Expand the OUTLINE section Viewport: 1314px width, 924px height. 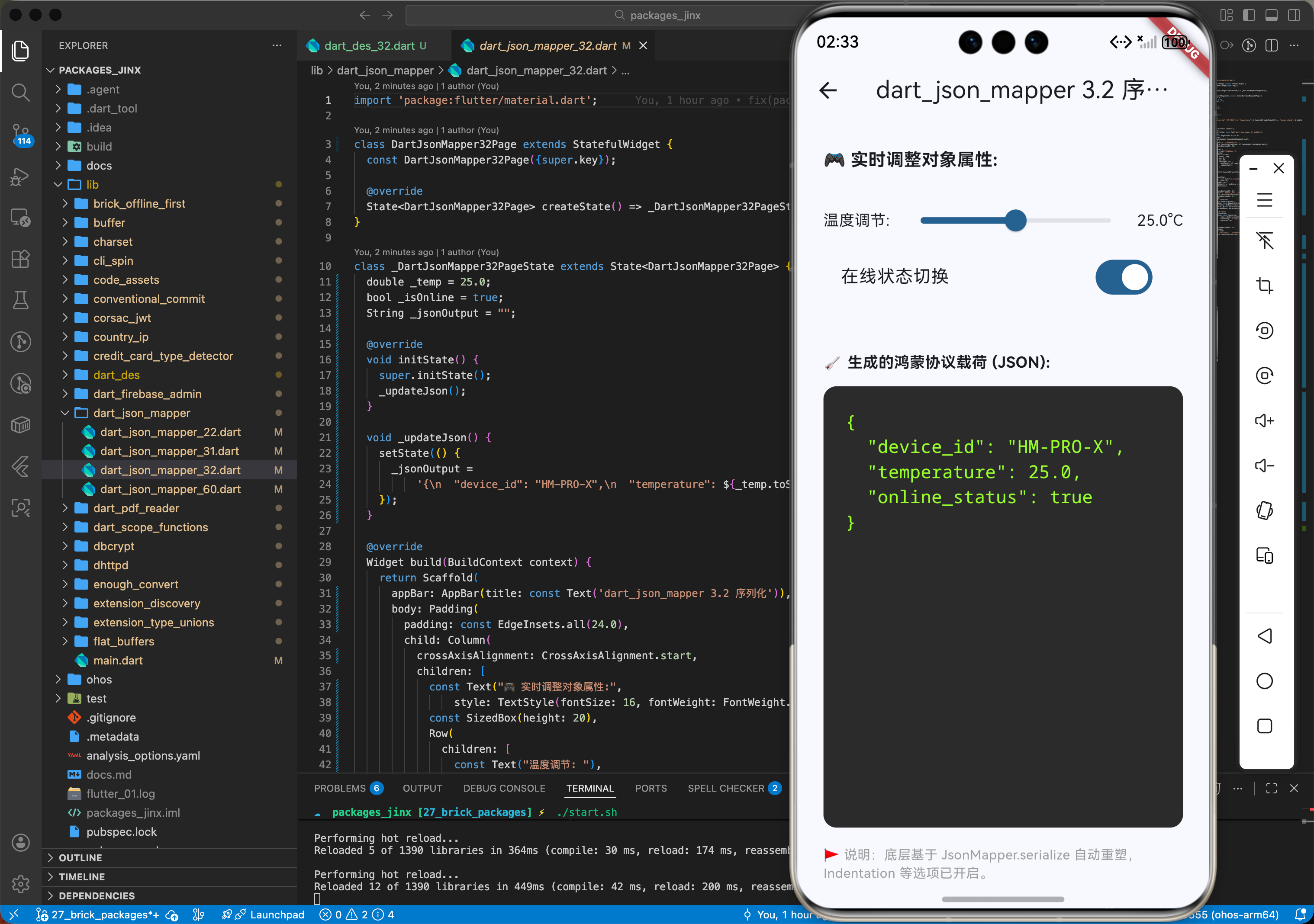point(80,857)
